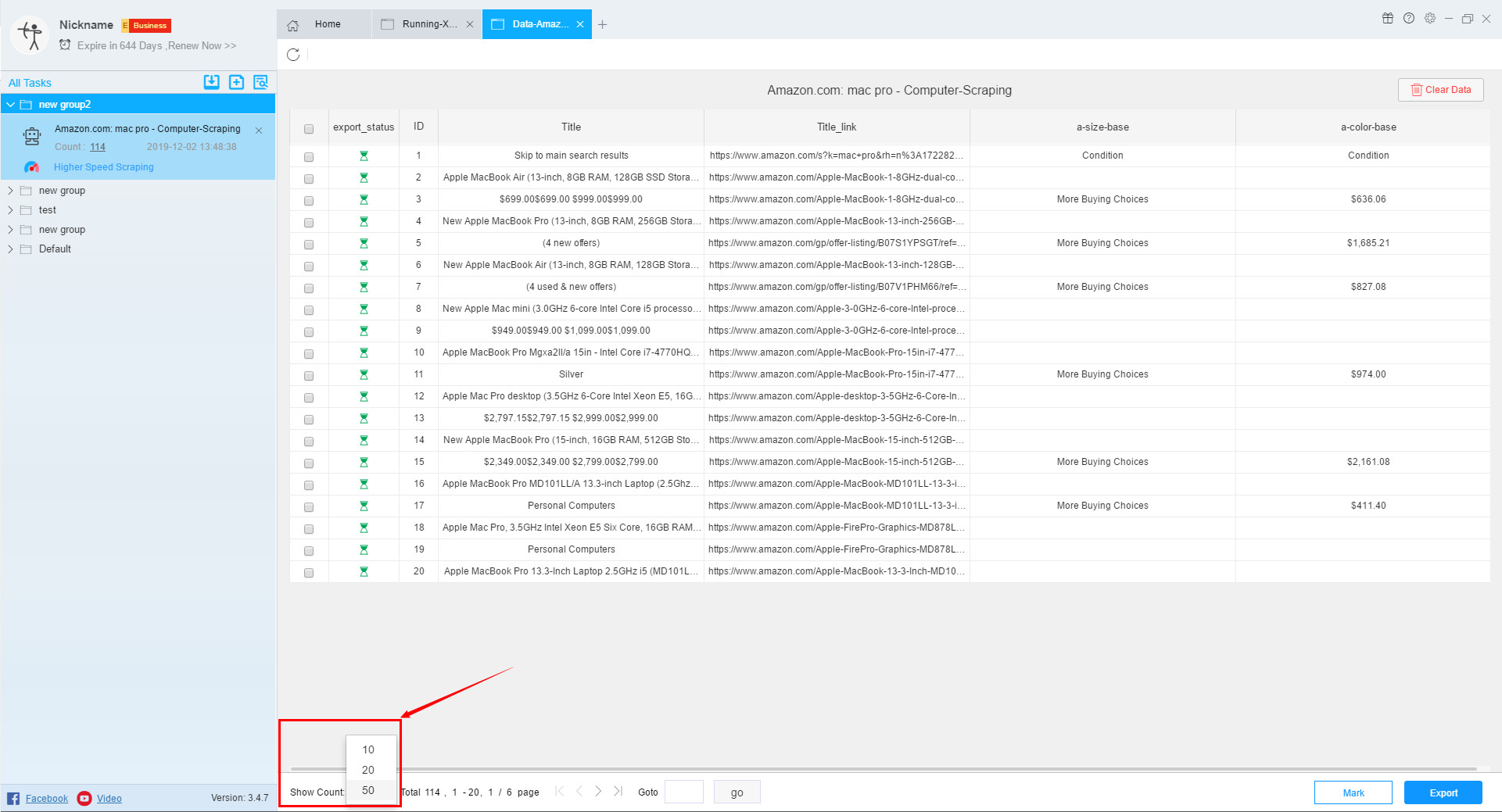Click the Goto page input field
This screenshot has width=1502, height=812.
tap(684, 792)
